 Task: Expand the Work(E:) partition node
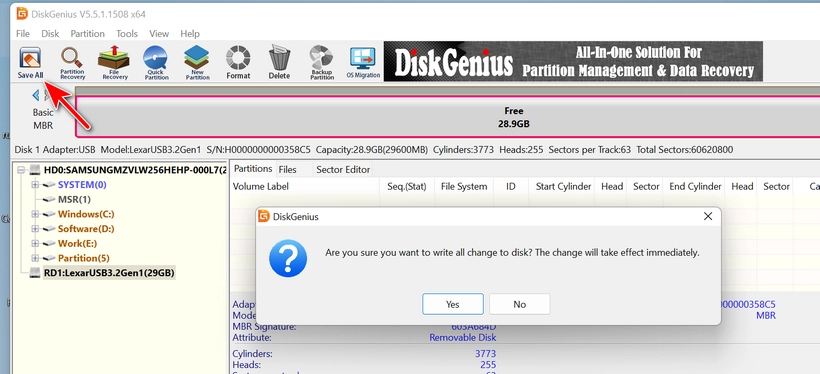coord(35,243)
